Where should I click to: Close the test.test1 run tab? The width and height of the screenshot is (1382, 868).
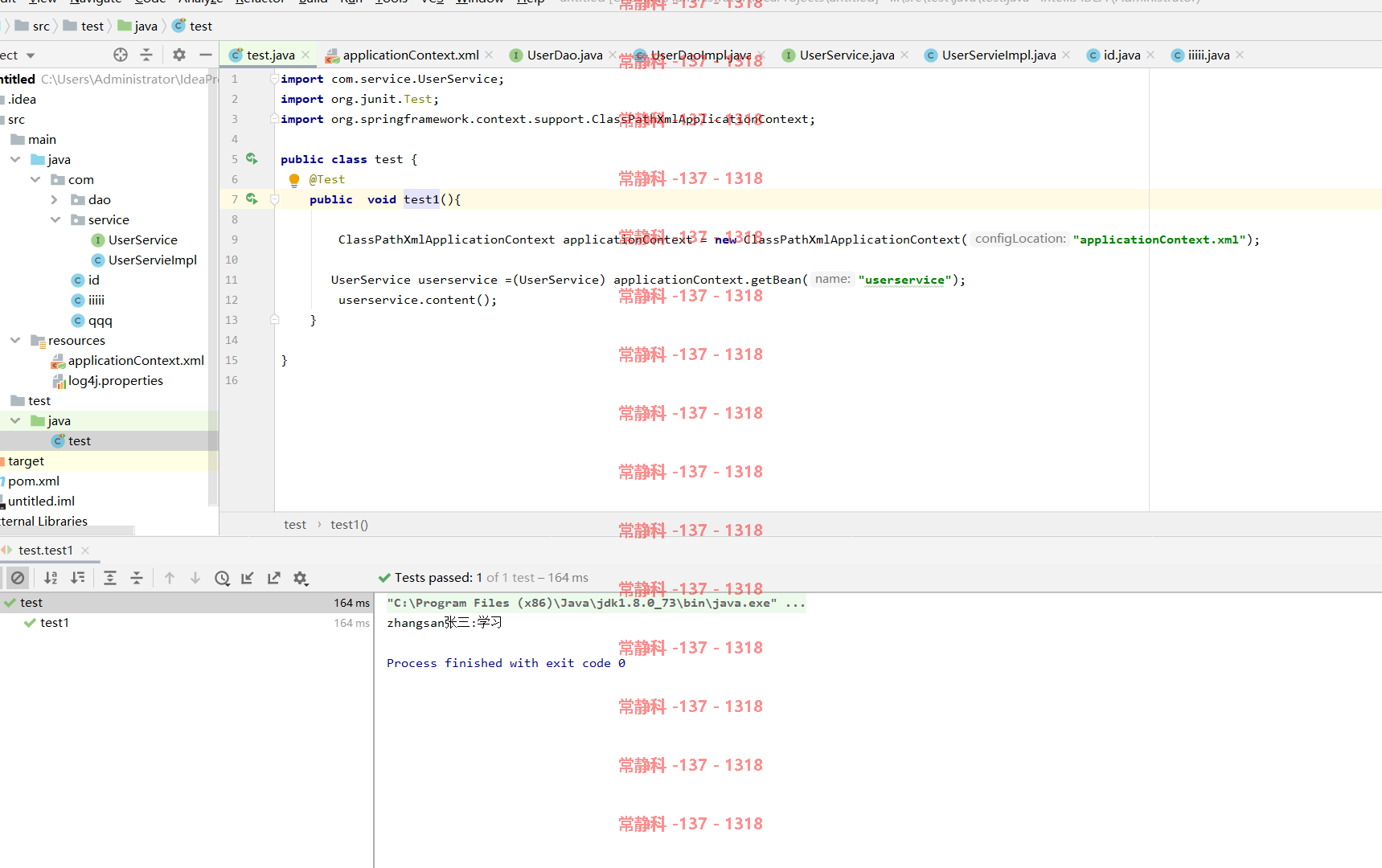coord(85,551)
